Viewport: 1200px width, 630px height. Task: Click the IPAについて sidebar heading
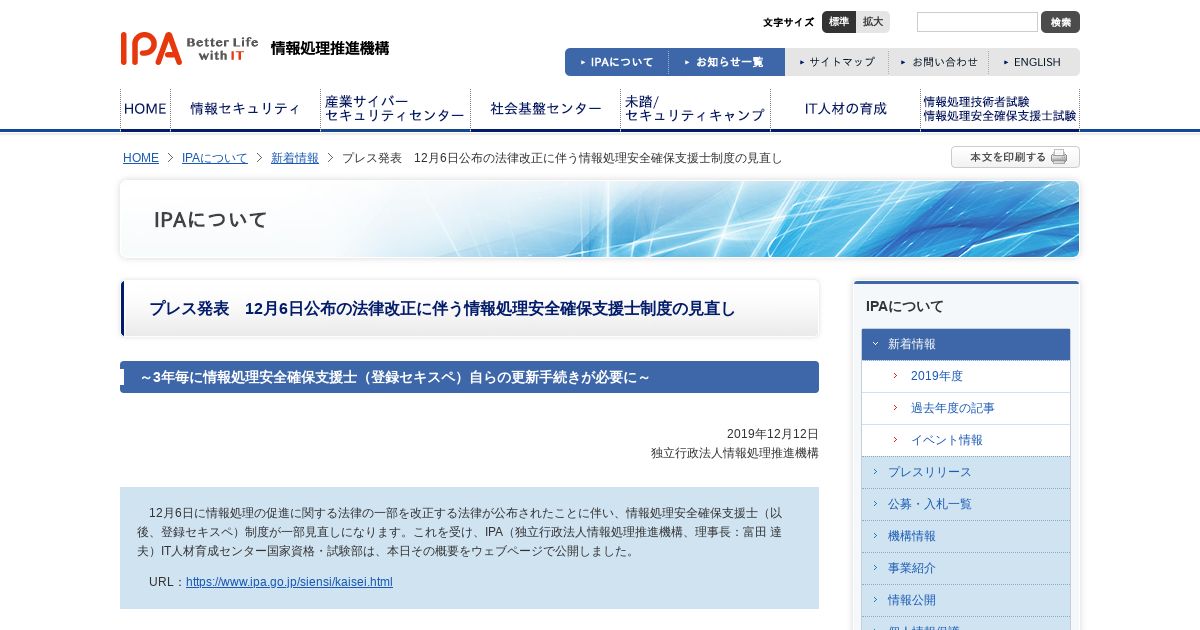coord(905,306)
